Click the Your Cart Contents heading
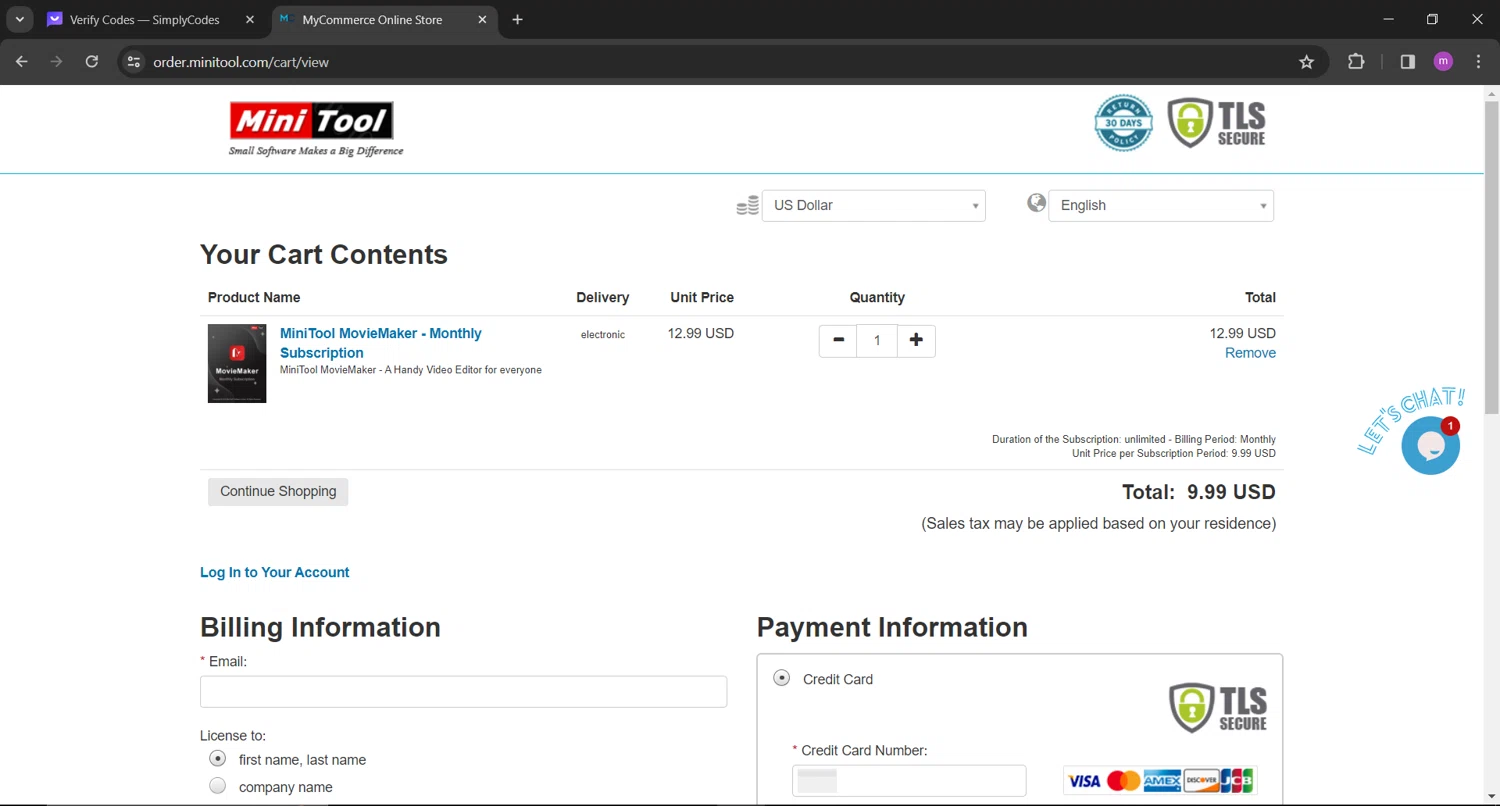 click(x=324, y=254)
